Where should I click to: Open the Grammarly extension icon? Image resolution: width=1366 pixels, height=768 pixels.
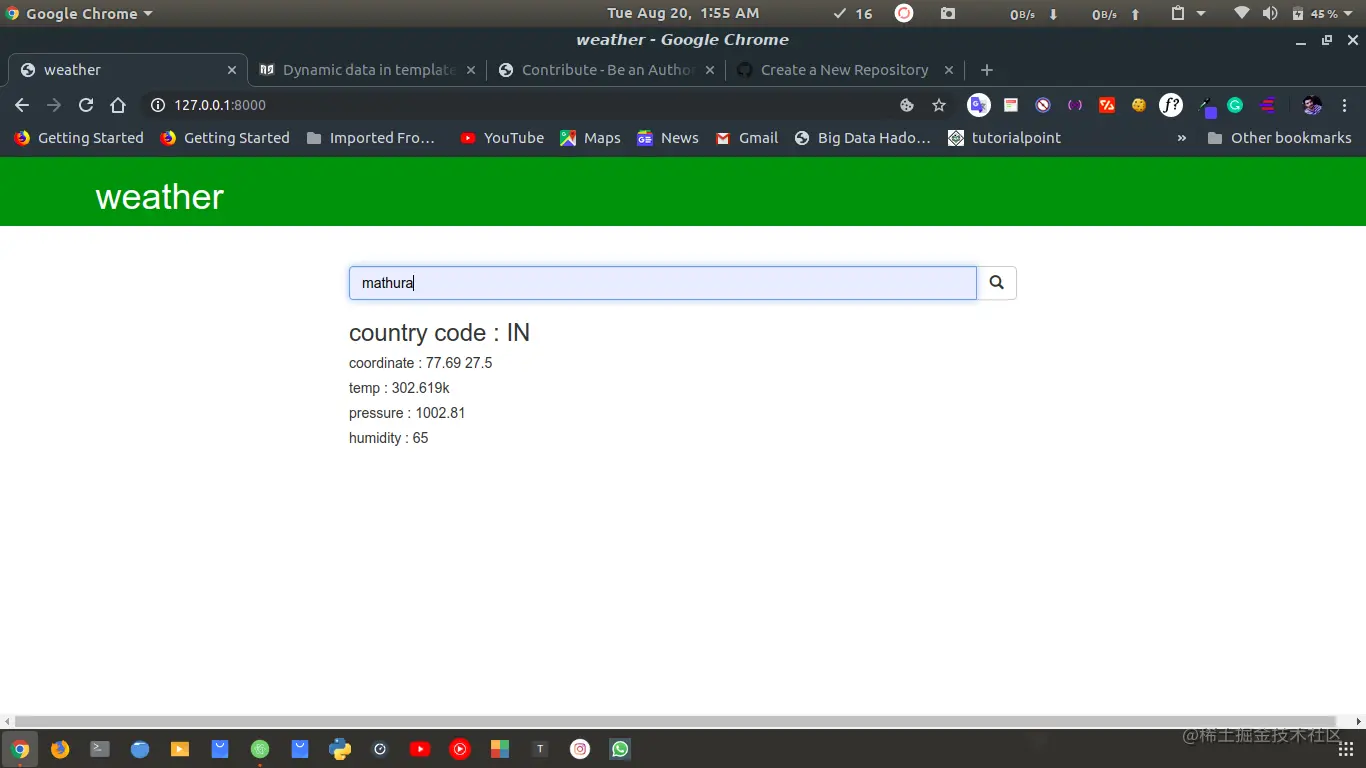(1235, 105)
